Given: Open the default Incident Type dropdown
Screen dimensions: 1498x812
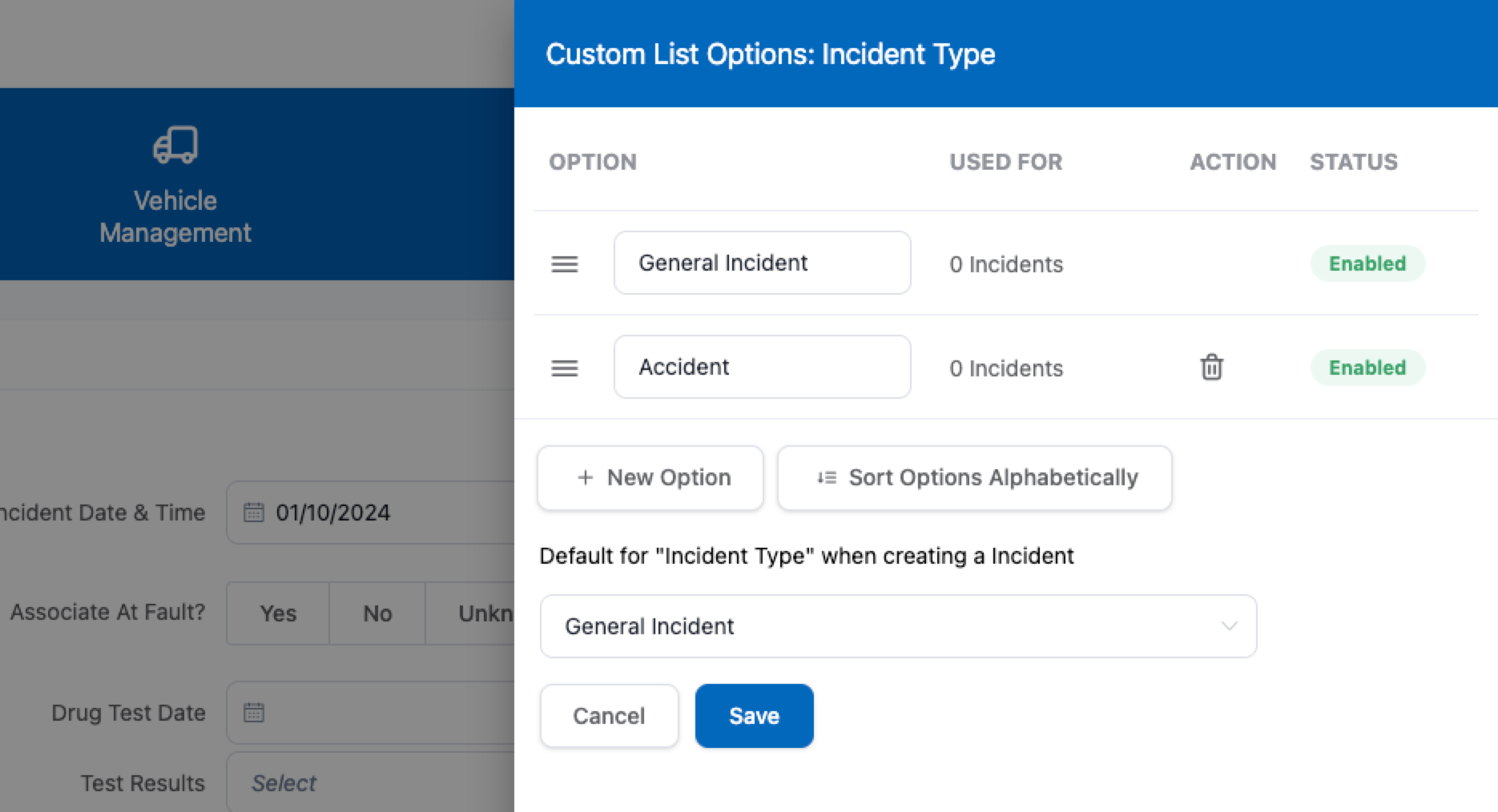Looking at the screenshot, I should 898,626.
